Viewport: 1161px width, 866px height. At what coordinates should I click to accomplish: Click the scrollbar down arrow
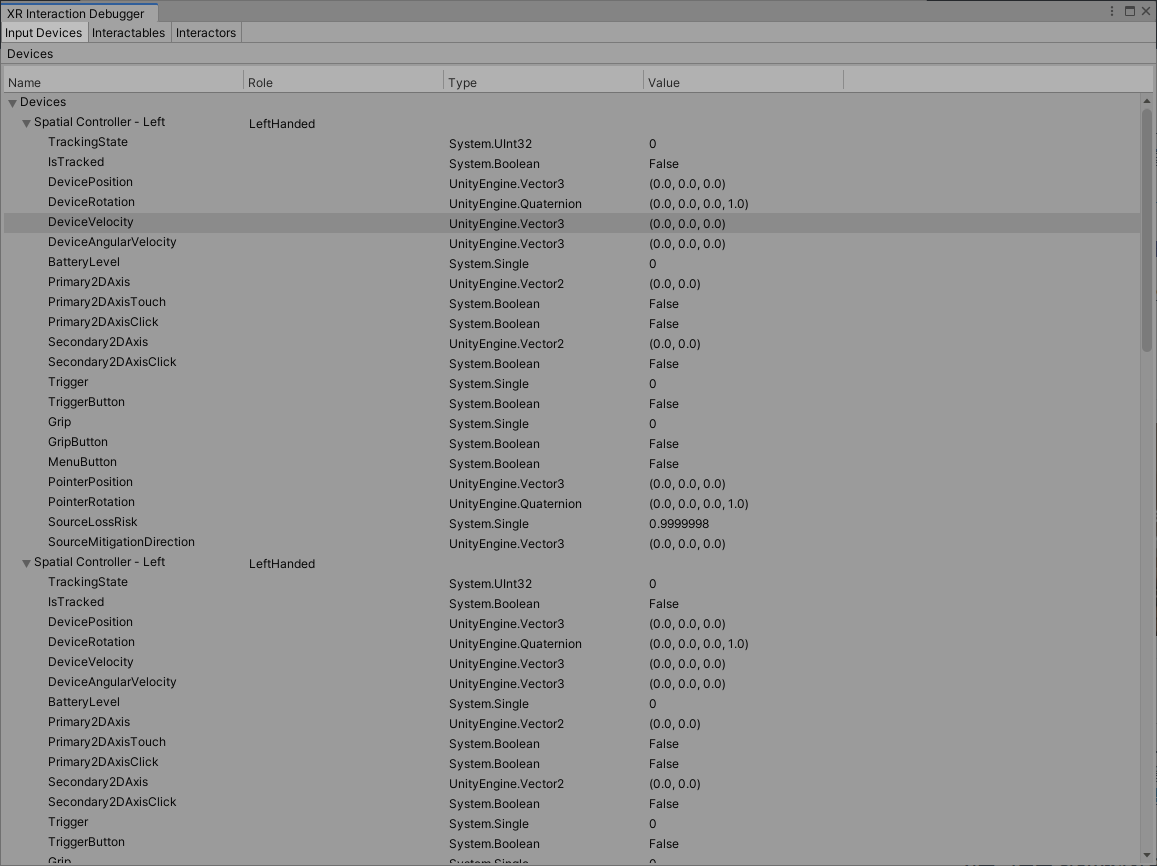1147,856
